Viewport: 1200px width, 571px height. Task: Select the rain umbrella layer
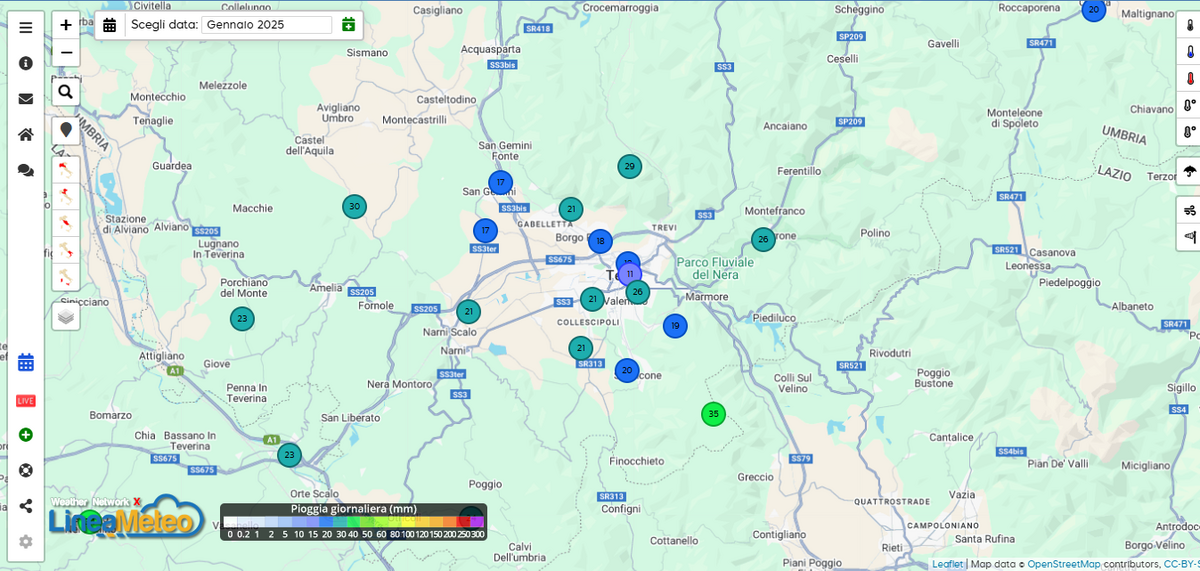(1189, 171)
